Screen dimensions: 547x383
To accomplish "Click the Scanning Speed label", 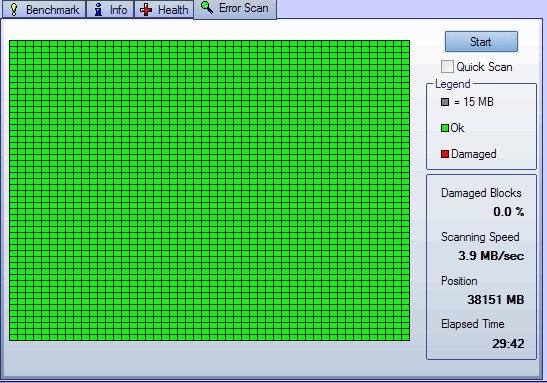I will 480,237.
